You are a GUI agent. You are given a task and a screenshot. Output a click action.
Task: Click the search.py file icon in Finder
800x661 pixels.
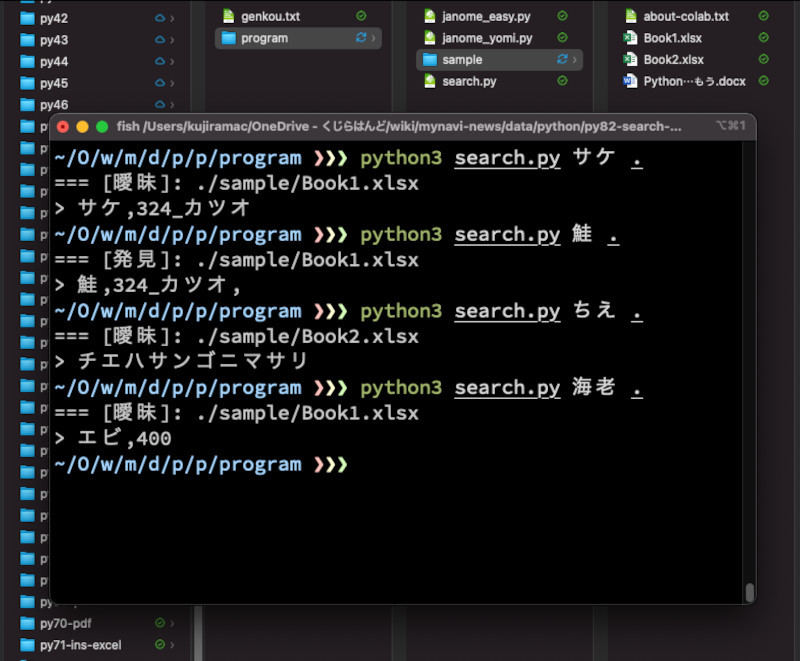[430, 81]
